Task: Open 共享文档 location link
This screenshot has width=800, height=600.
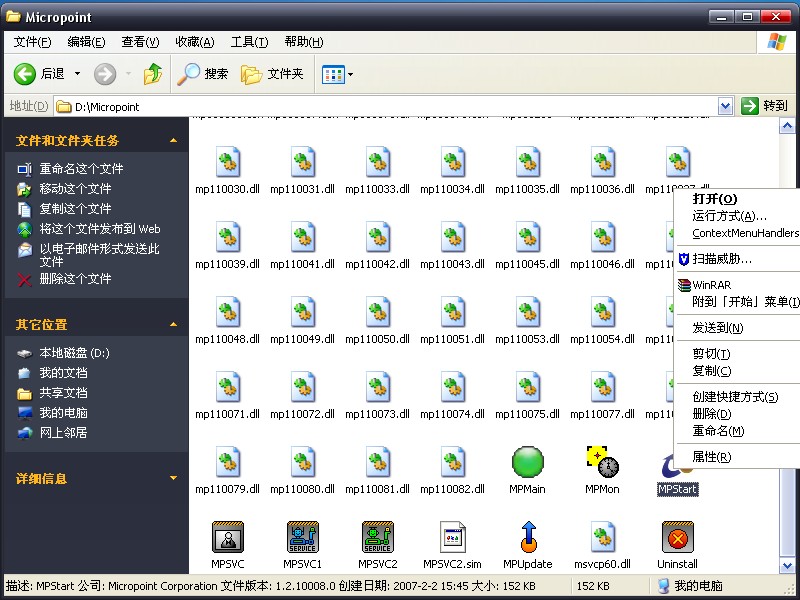Action: click(x=63, y=393)
